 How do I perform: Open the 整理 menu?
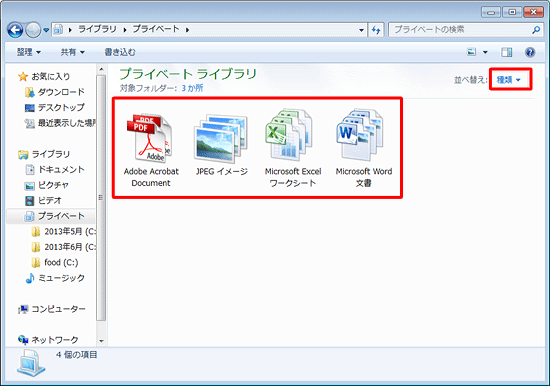[29, 52]
